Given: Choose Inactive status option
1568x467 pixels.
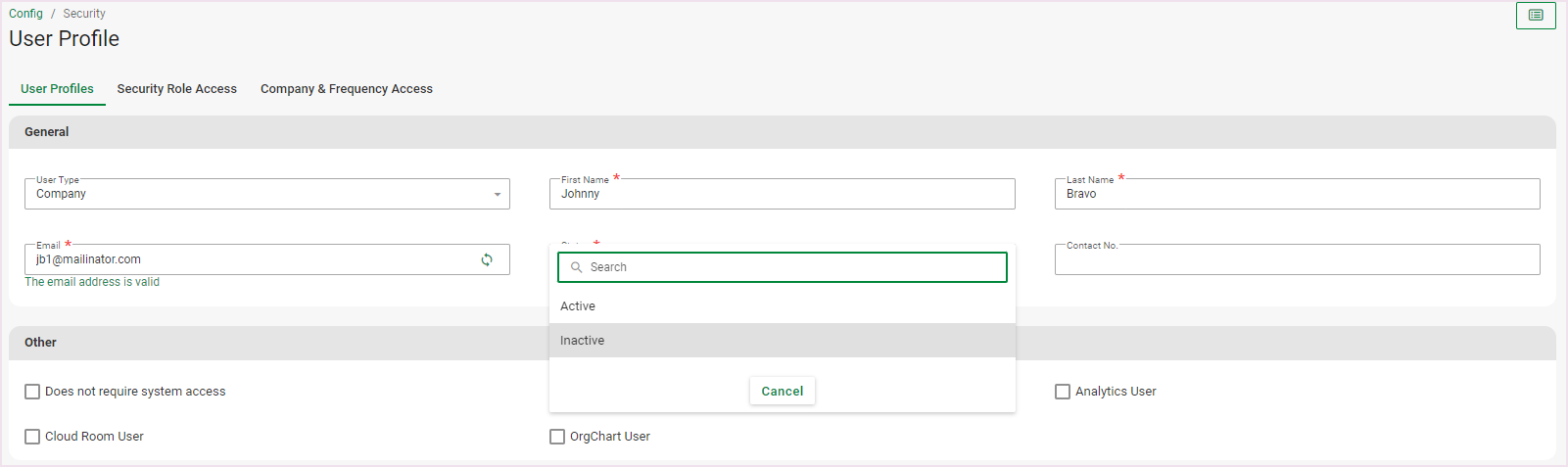Looking at the screenshot, I should (x=583, y=341).
